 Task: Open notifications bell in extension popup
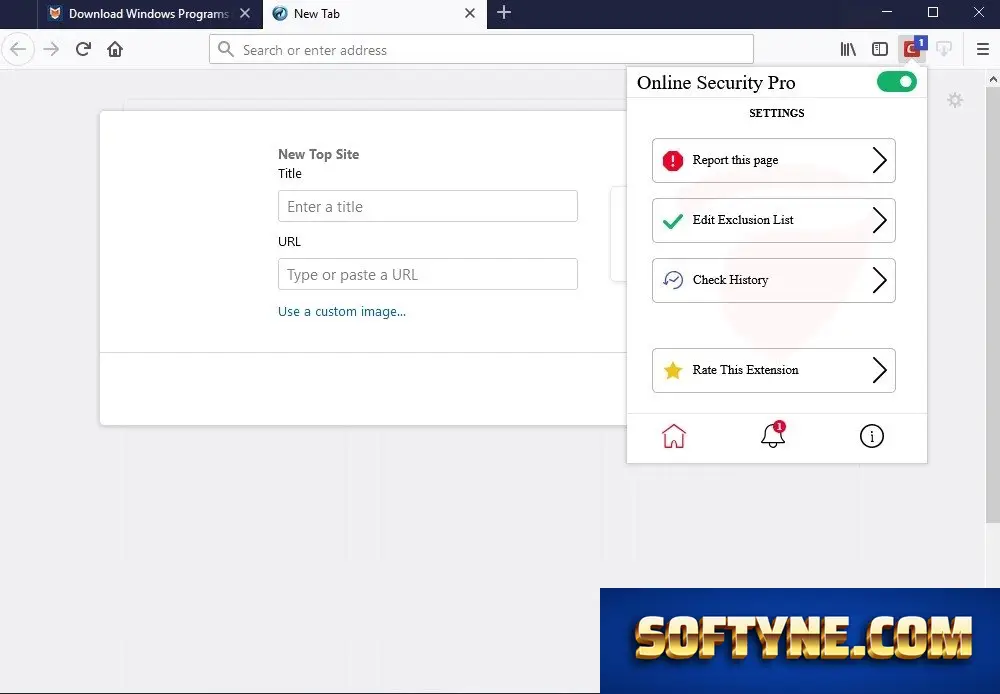point(772,436)
